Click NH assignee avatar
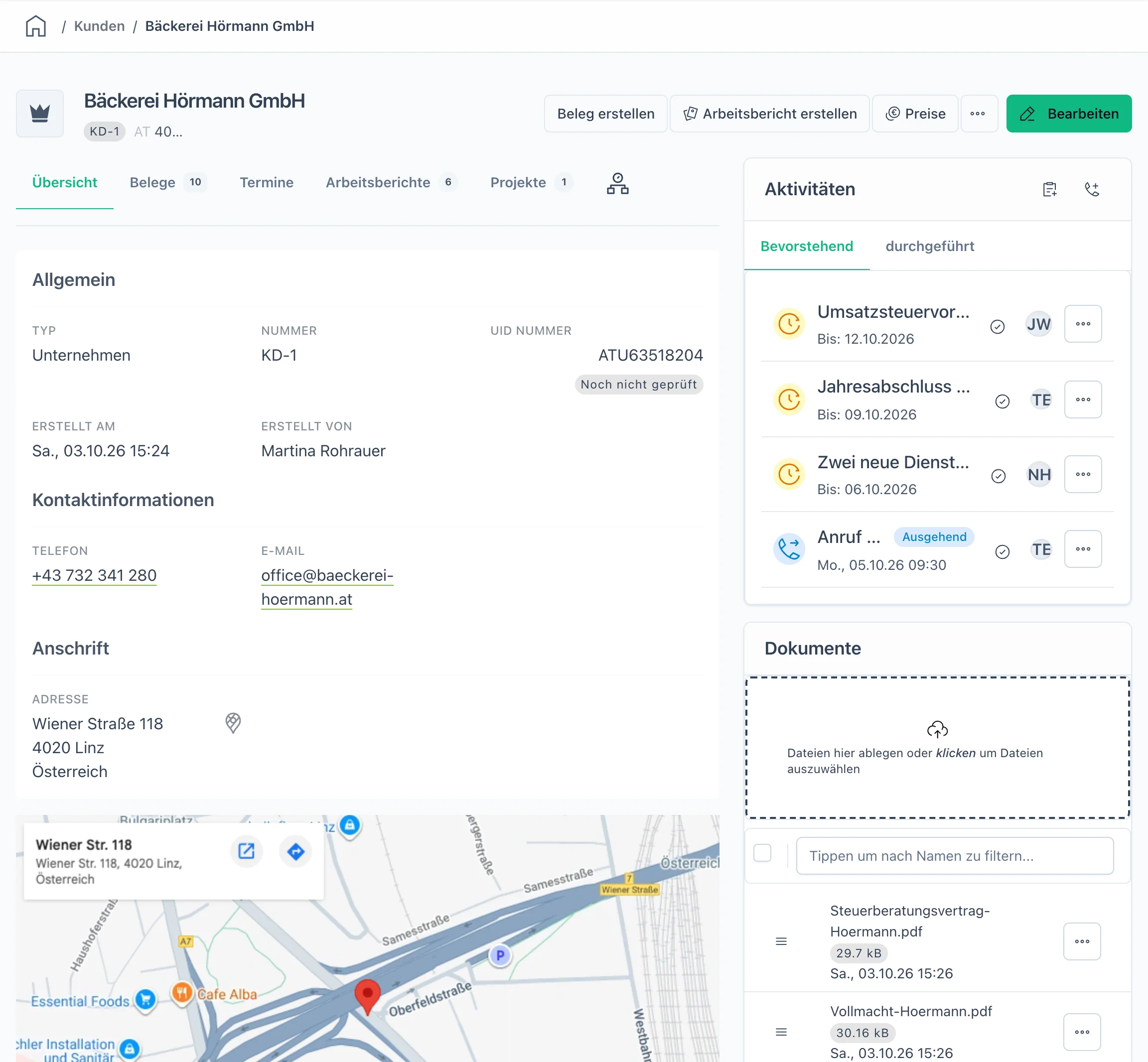Screen dimensions: 1148x1062 (1039, 475)
